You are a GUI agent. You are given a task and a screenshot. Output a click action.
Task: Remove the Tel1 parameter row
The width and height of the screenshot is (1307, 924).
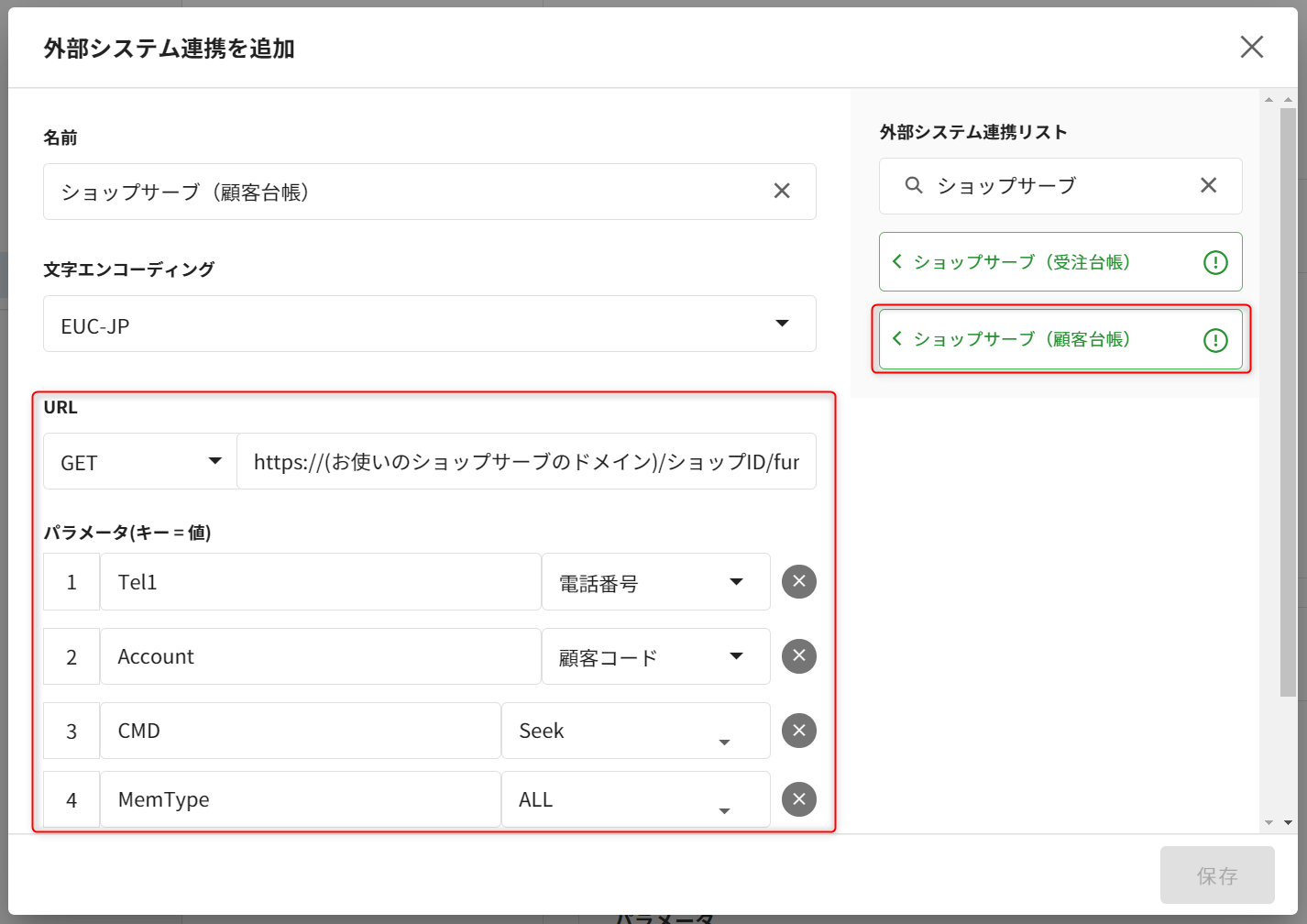[798, 581]
